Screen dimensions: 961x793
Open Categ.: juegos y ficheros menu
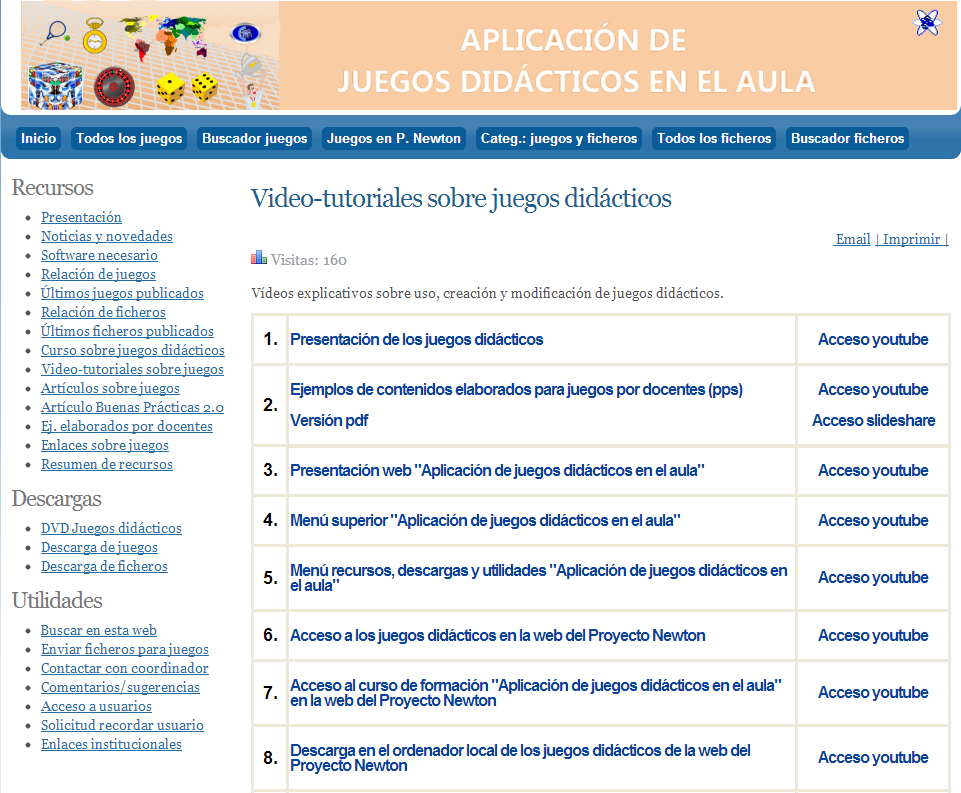pyautogui.click(x=558, y=139)
